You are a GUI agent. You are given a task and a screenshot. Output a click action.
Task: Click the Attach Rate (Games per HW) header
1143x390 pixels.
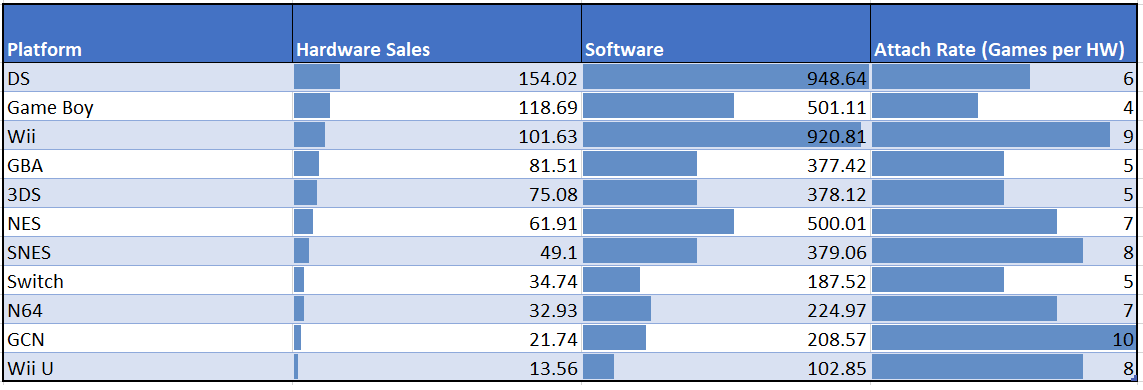[x=1004, y=34]
